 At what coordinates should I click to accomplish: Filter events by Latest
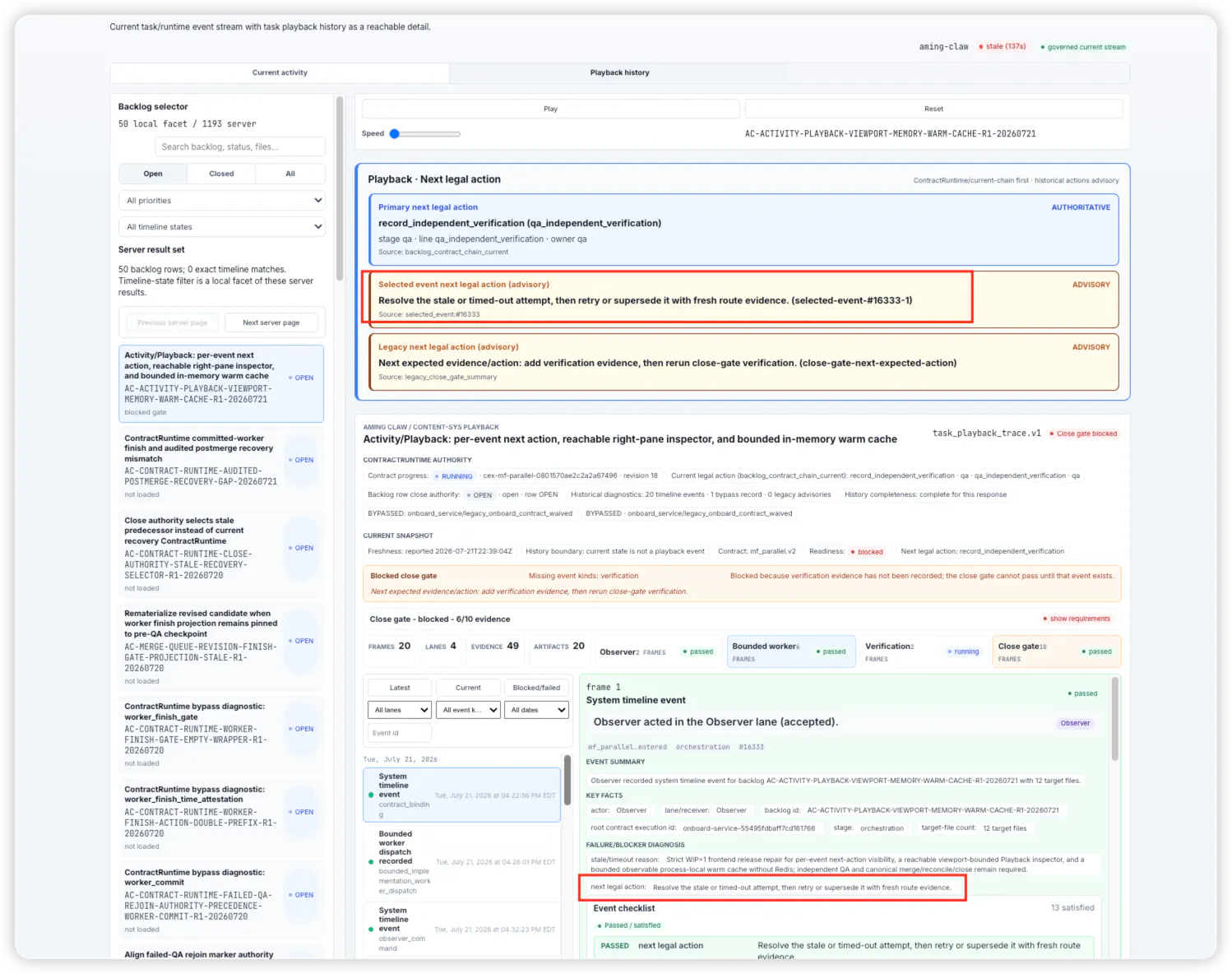click(400, 688)
